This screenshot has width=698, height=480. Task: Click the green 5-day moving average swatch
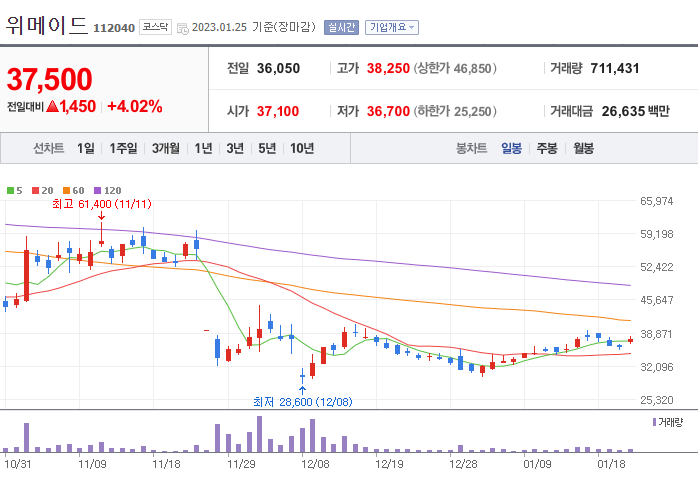pyautogui.click(x=10, y=191)
